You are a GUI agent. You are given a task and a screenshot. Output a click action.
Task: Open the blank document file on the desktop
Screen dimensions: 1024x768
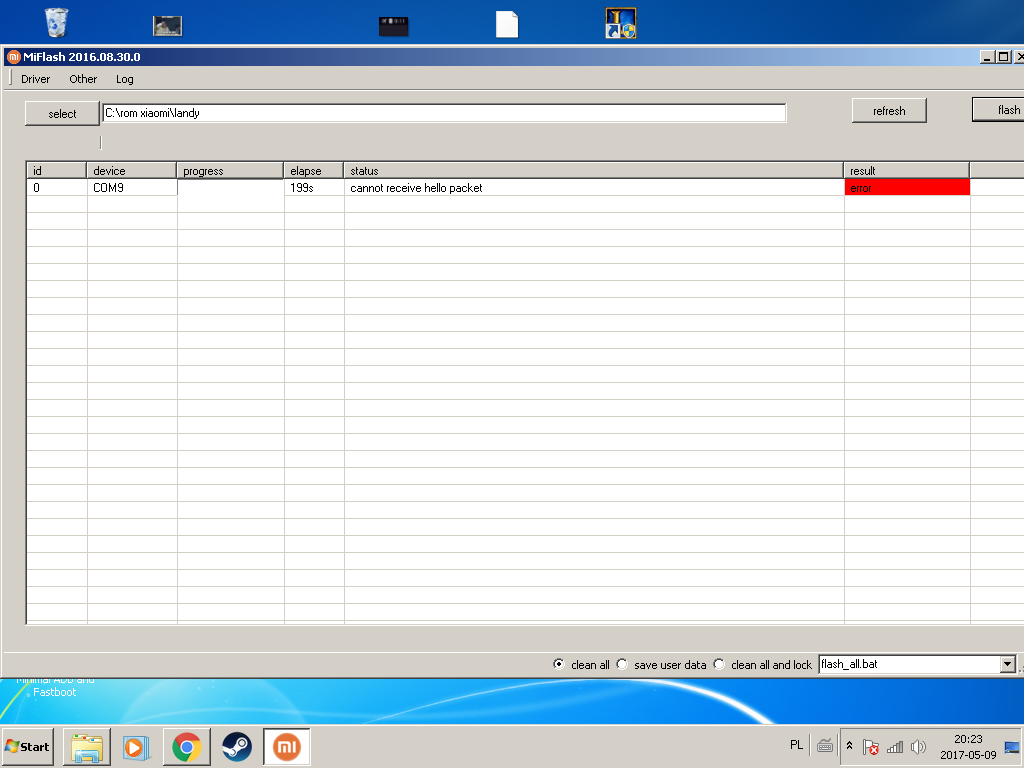[x=507, y=24]
